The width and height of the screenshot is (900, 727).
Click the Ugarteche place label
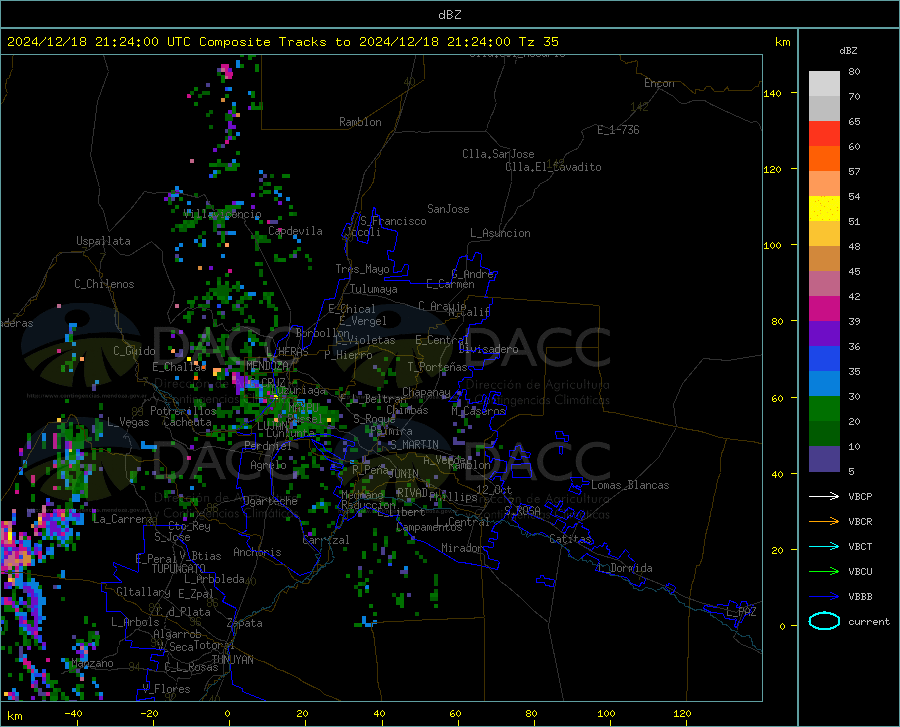click(270, 501)
